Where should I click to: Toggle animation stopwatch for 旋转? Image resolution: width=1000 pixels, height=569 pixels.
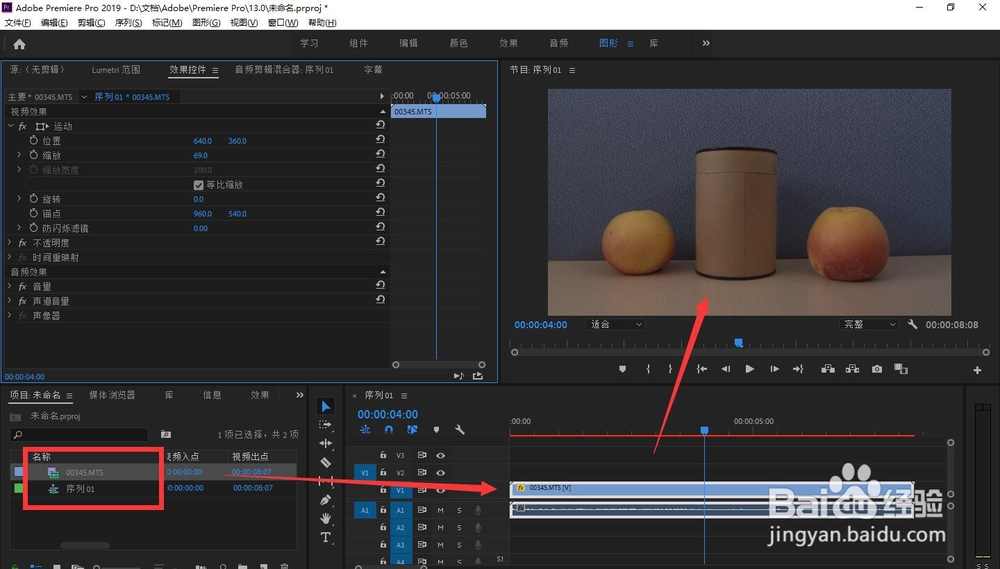point(34,199)
